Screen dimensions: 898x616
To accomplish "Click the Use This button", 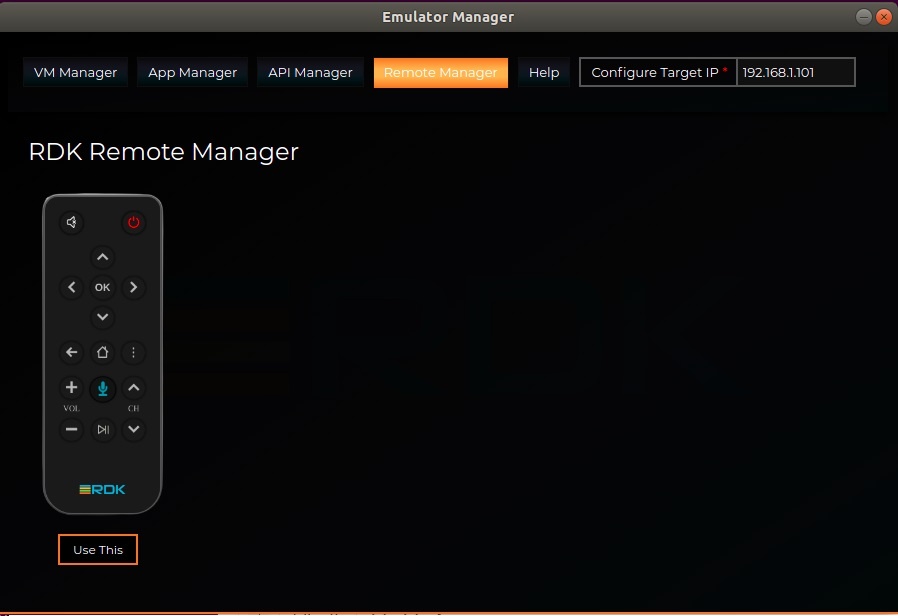I will pyautogui.click(x=98, y=550).
